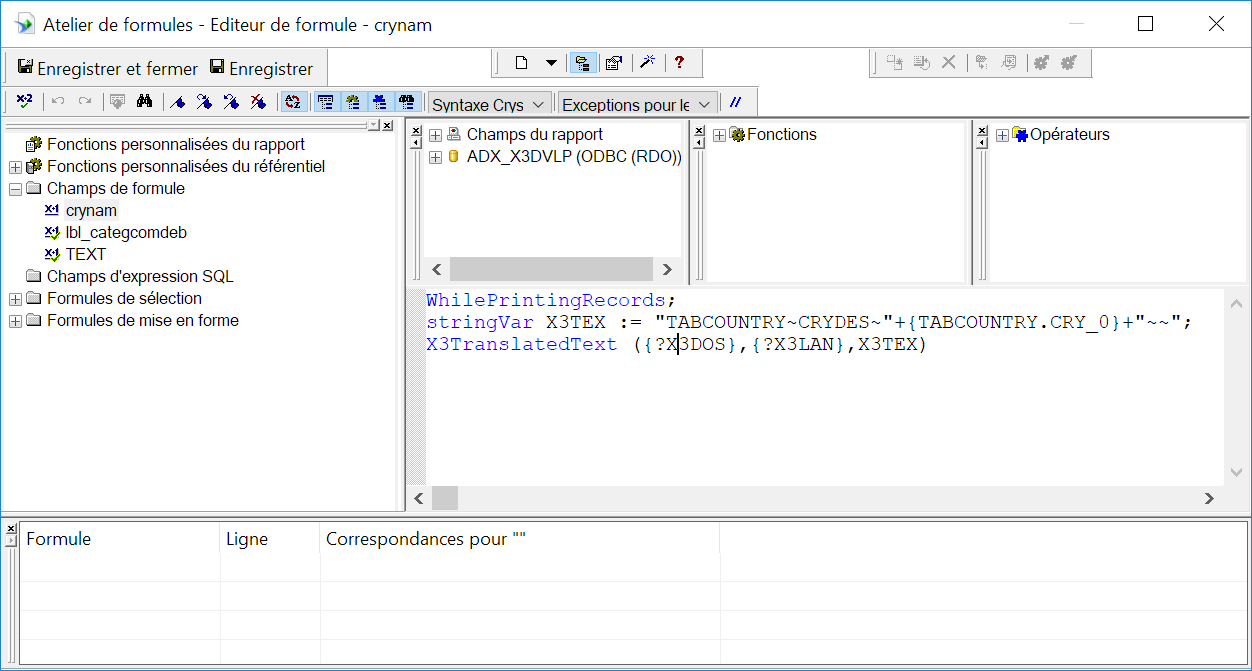1252x671 pixels.
Task: Click the new formula page icon
Action: point(521,63)
